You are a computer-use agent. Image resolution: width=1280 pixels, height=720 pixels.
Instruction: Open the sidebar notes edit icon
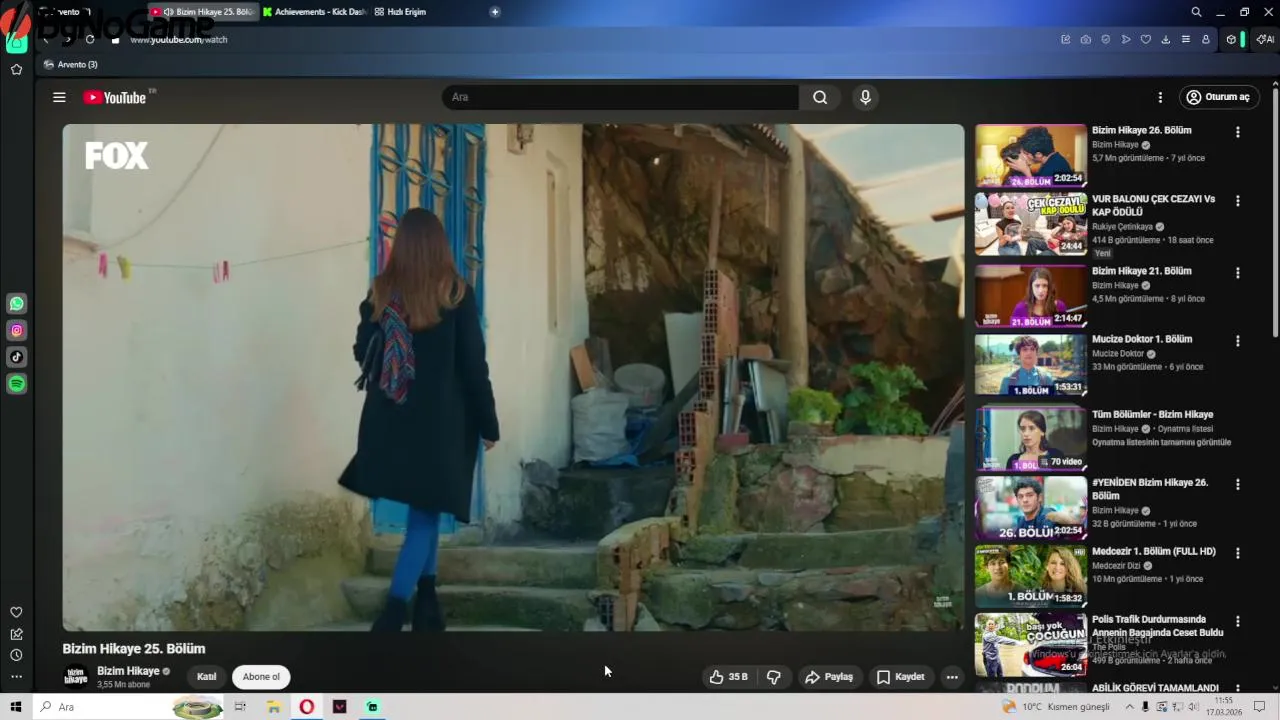[16, 634]
